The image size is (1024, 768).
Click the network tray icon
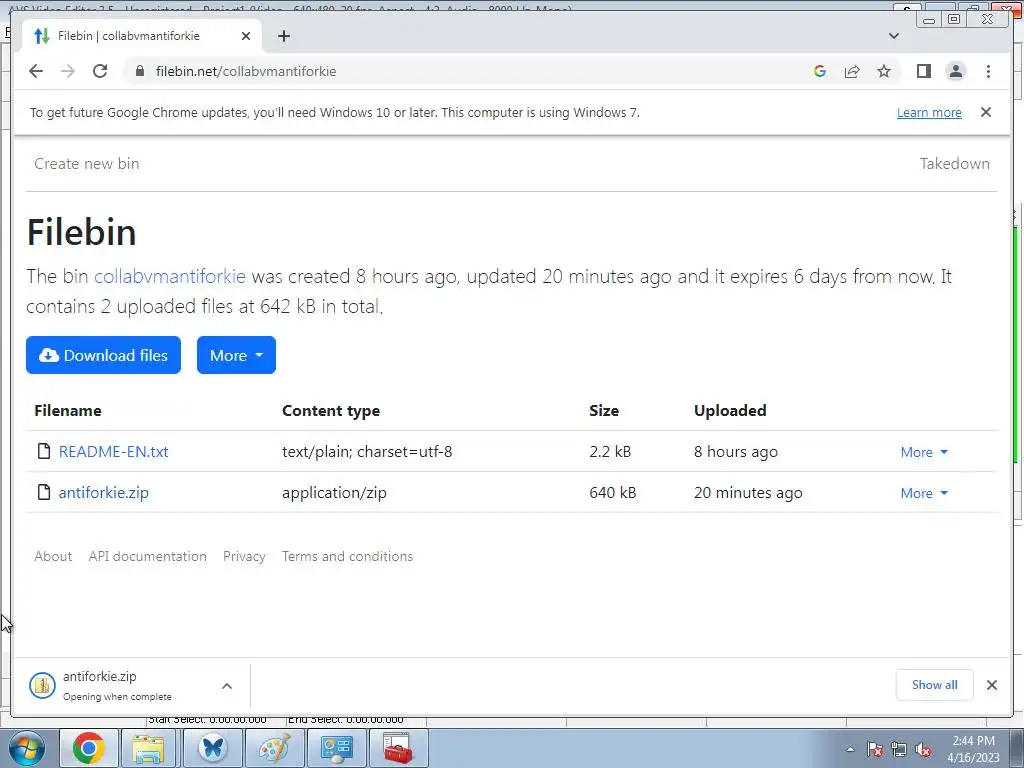coord(899,749)
